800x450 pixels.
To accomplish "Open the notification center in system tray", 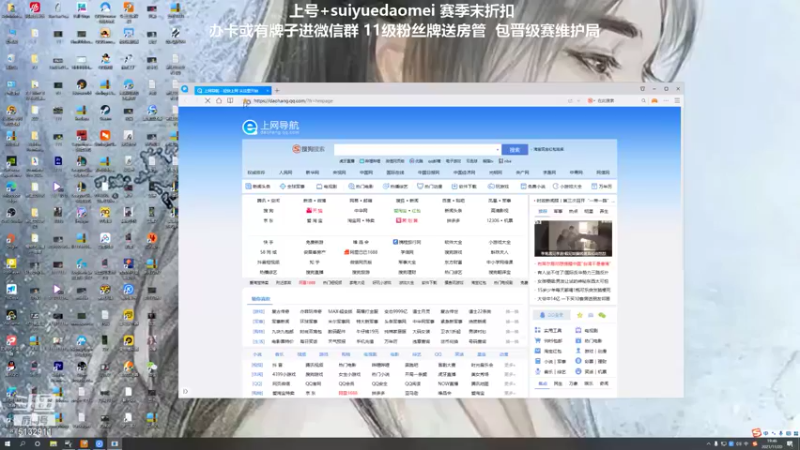I will pos(790,444).
